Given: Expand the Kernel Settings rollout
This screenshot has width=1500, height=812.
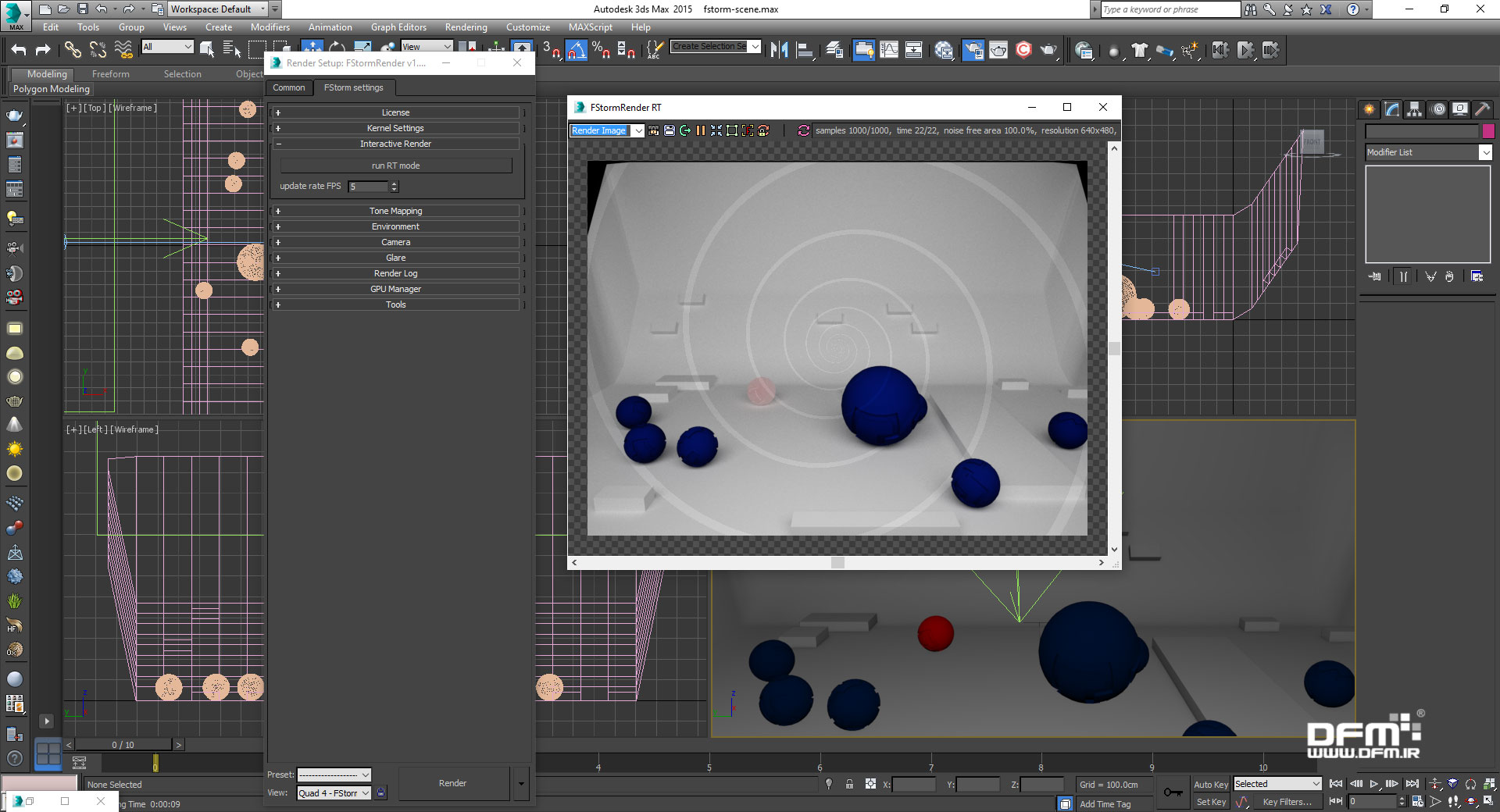Looking at the screenshot, I should pos(395,128).
